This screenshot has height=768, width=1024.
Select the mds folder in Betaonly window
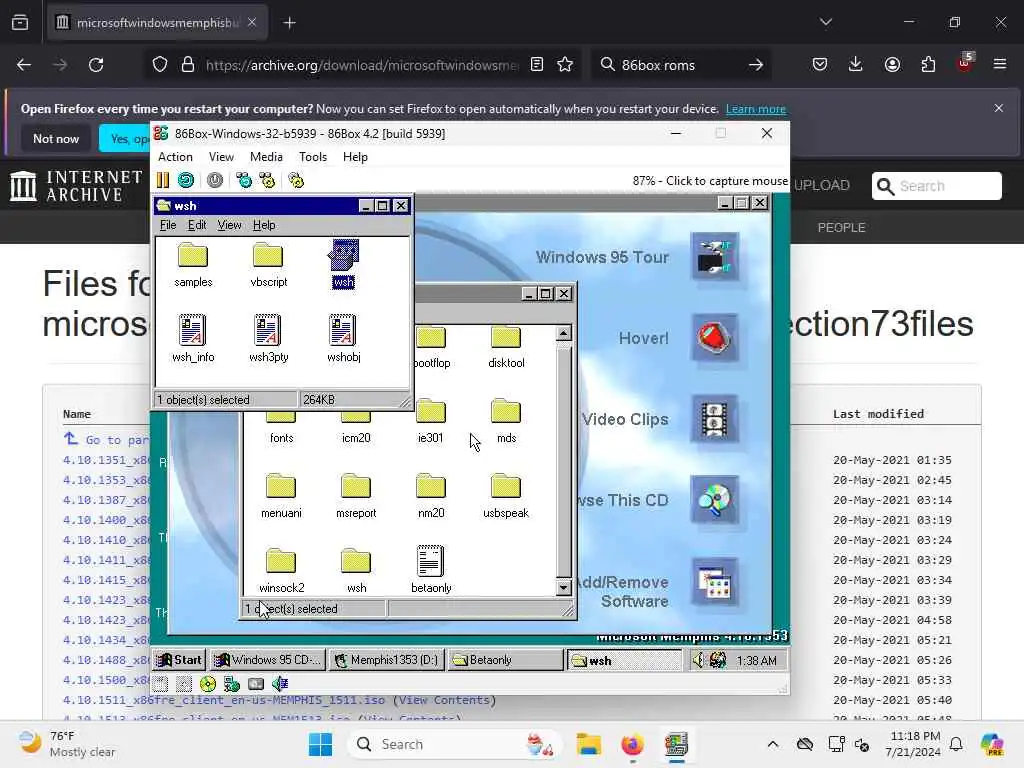pos(506,422)
